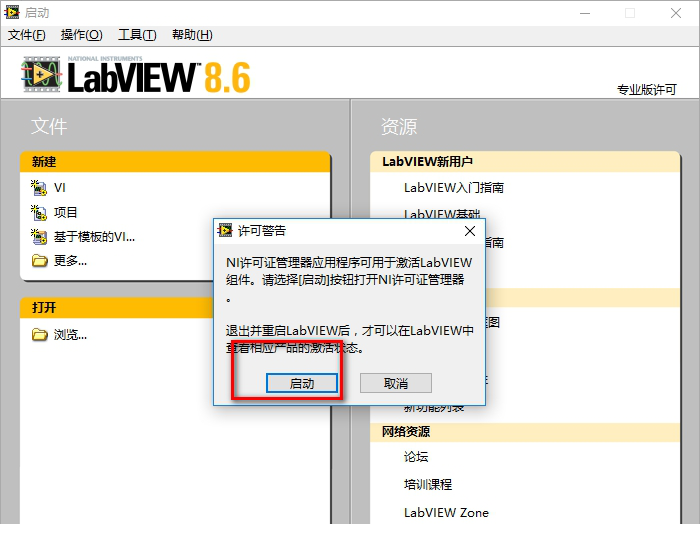Viewport: 700px width, 544px height.
Task: Open the 文件(F) menu
Action: pyautogui.click(x=27, y=35)
